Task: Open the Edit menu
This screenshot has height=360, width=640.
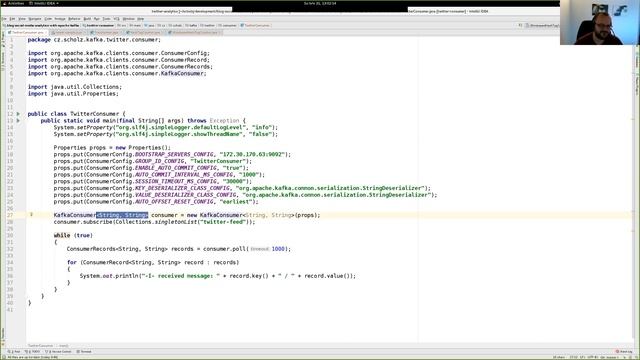Action: click(12, 19)
